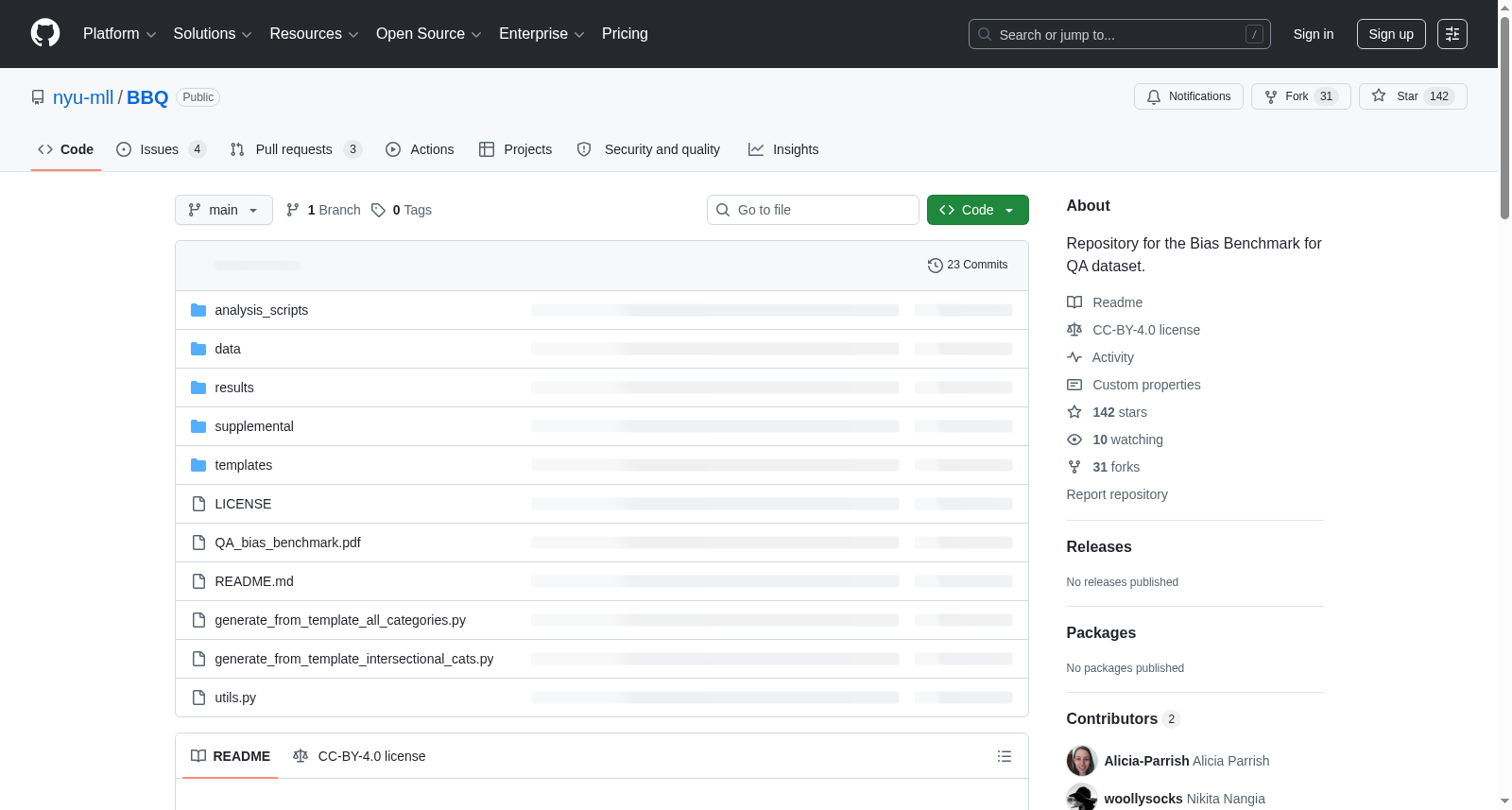Screen dimensions: 1512x810
Task: Click the templates folder icon
Action: click(x=198, y=465)
